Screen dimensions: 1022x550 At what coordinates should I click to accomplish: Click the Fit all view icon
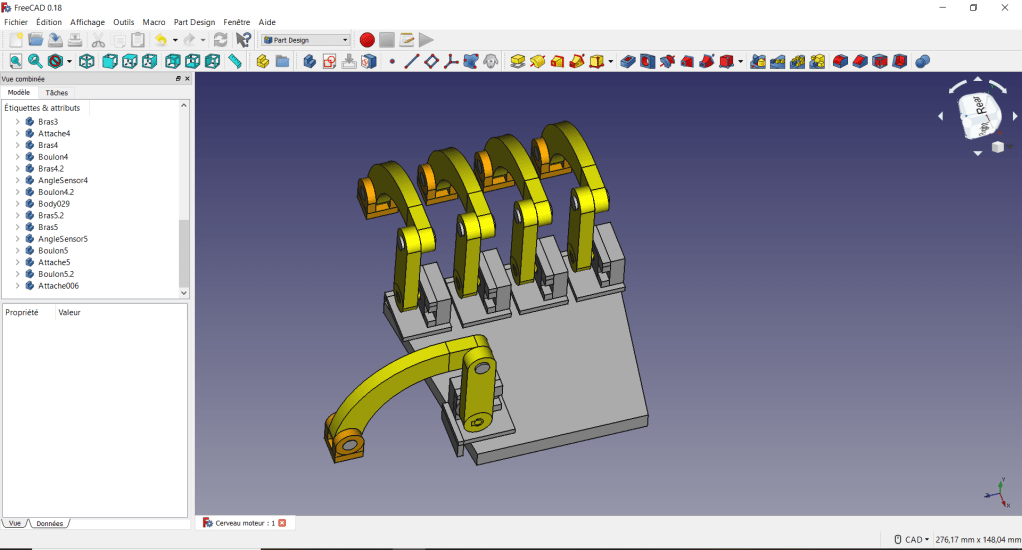coord(15,62)
